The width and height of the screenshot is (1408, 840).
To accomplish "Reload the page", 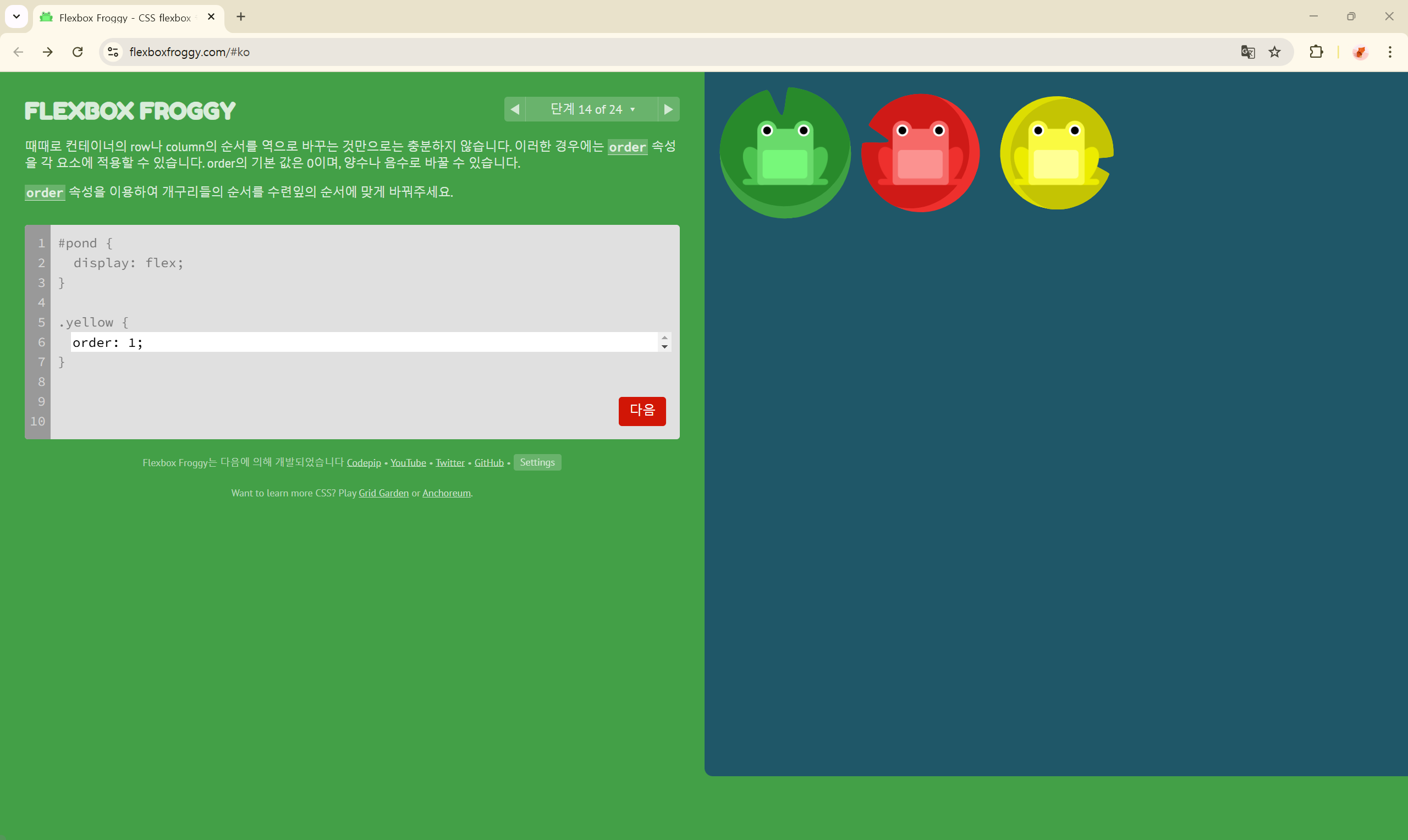I will pos(78,52).
